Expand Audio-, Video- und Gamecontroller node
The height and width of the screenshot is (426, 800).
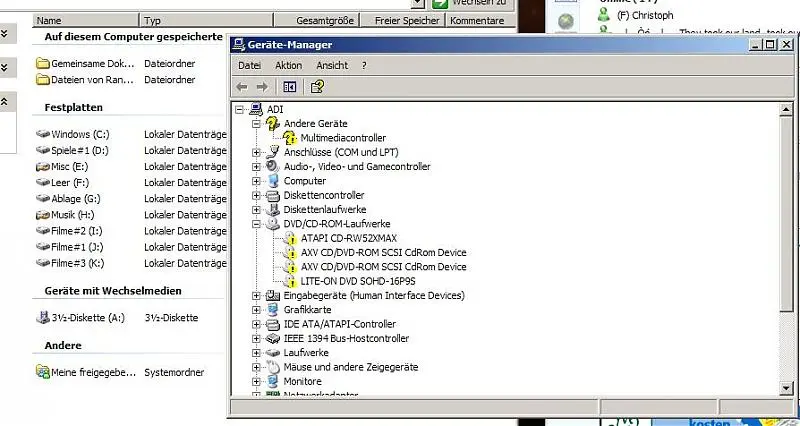coord(257,167)
